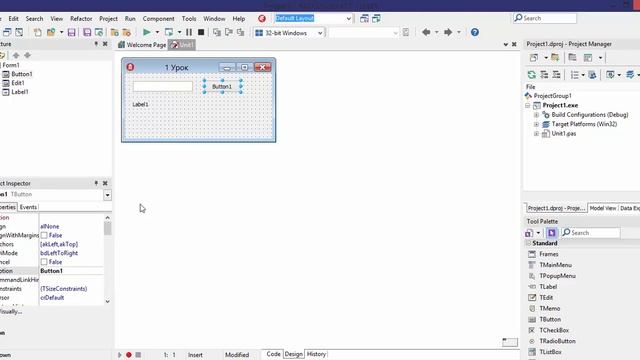Switch to Events tab in Object Inspector

coord(28,207)
